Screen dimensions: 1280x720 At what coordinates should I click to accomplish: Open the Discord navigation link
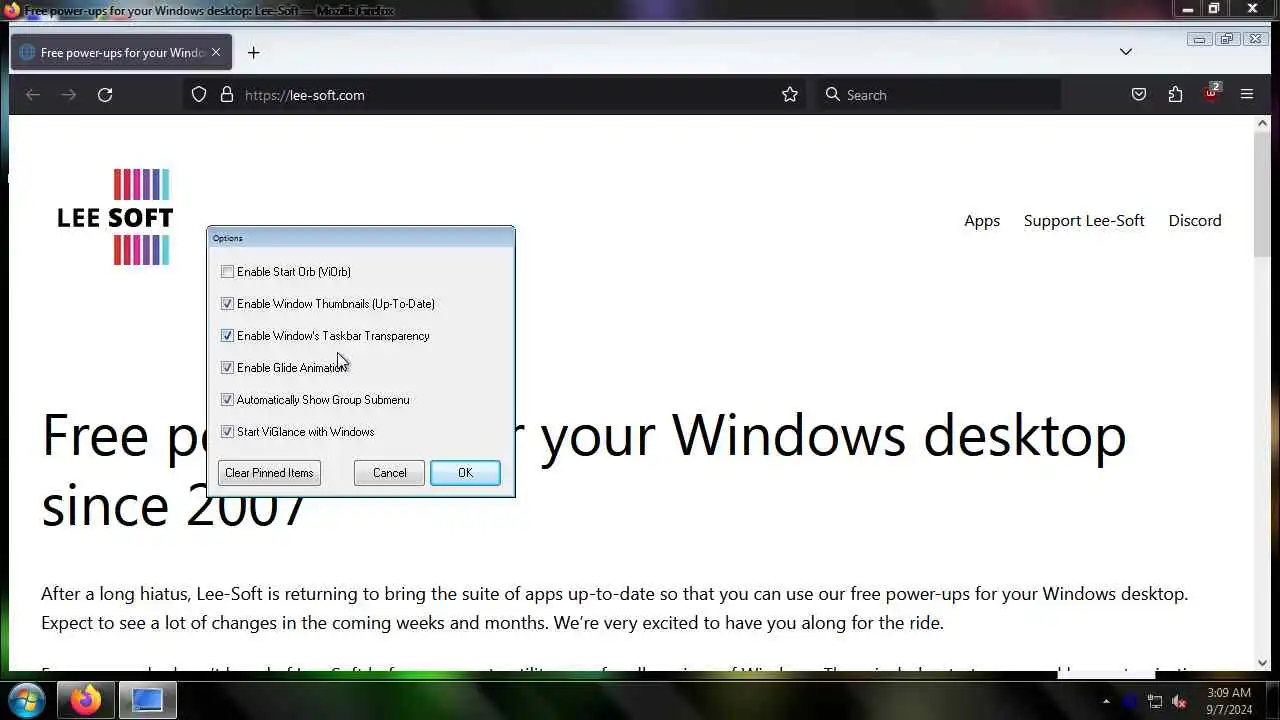1195,221
